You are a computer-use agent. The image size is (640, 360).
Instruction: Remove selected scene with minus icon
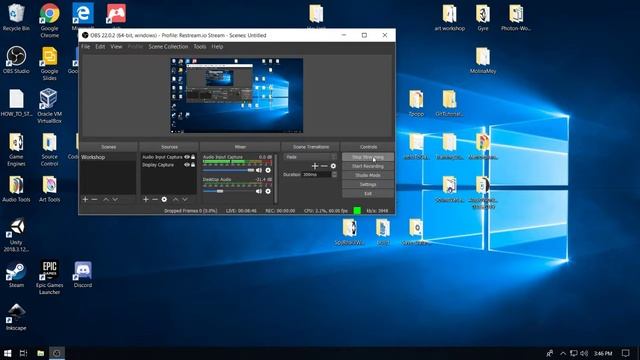94,199
